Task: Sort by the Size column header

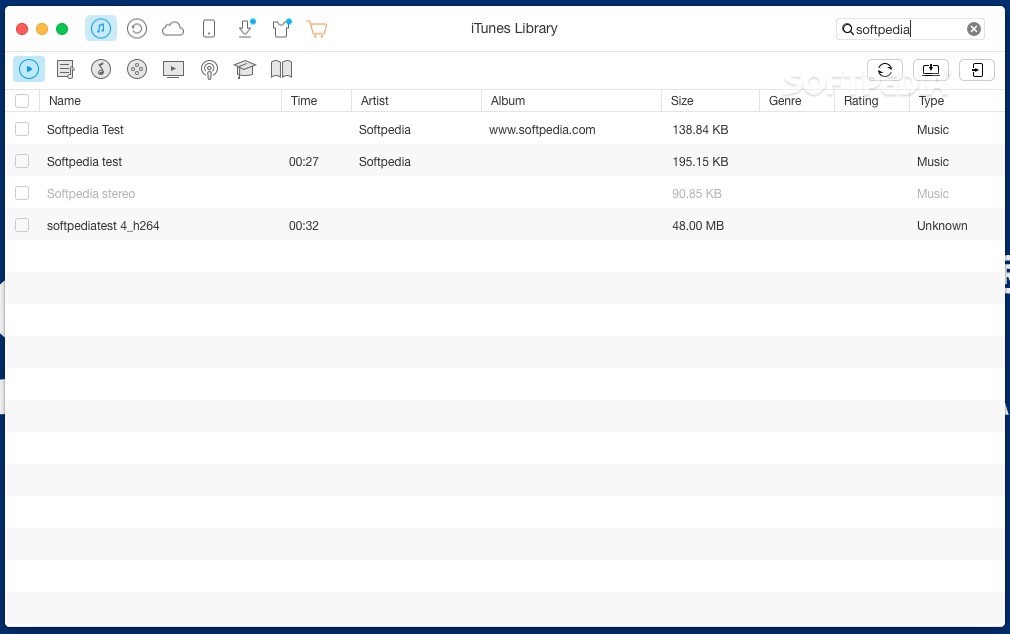Action: [x=681, y=100]
